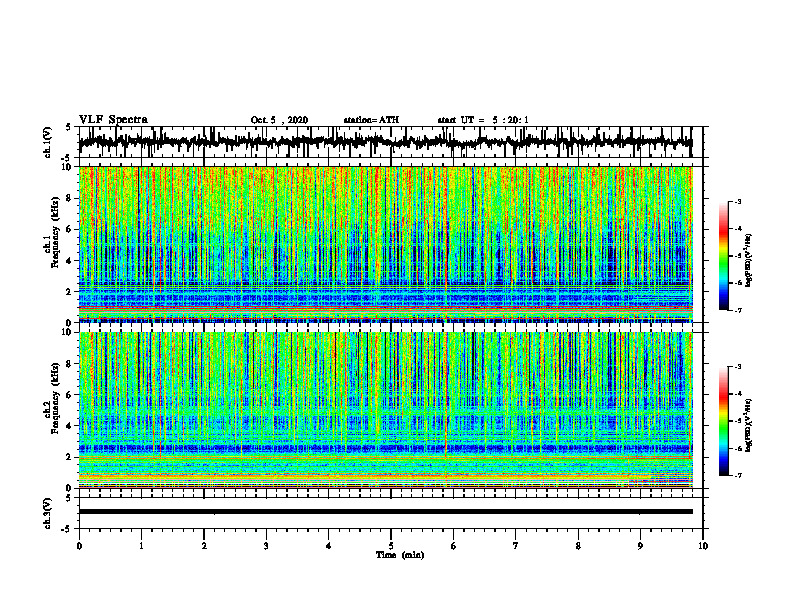
Task: Click the "-3" label on ch.1 color scale
Action: click(737, 201)
